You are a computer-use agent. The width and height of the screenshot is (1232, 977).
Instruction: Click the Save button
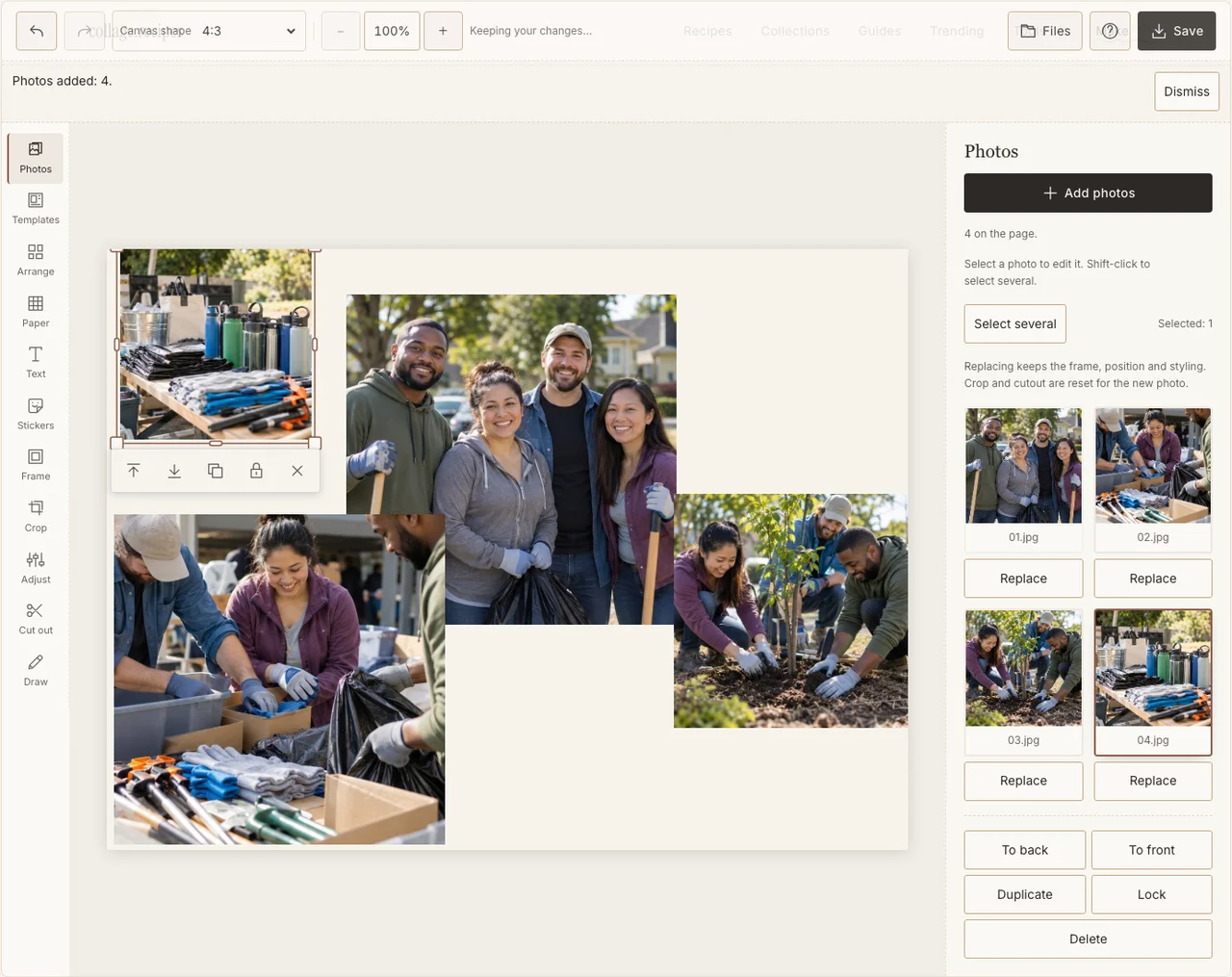click(x=1177, y=31)
